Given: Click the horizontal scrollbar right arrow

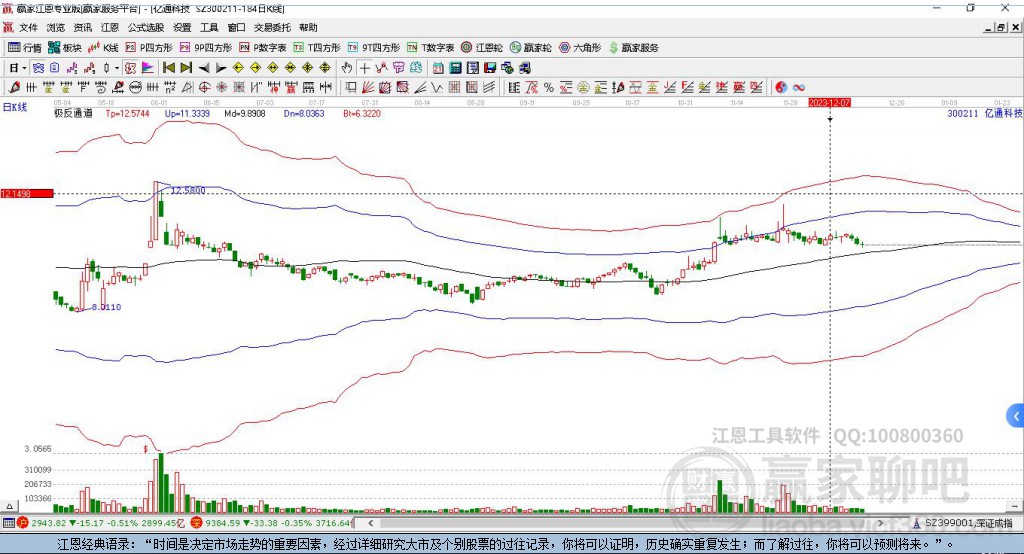Looking at the screenshot, I should click(x=880, y=523).
